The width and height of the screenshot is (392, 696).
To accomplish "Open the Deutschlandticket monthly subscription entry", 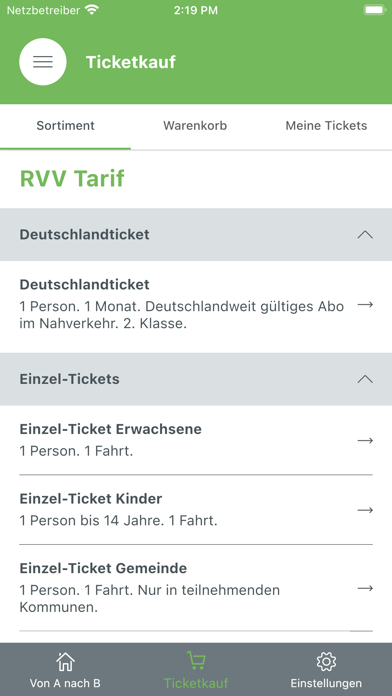I will 196,305.
